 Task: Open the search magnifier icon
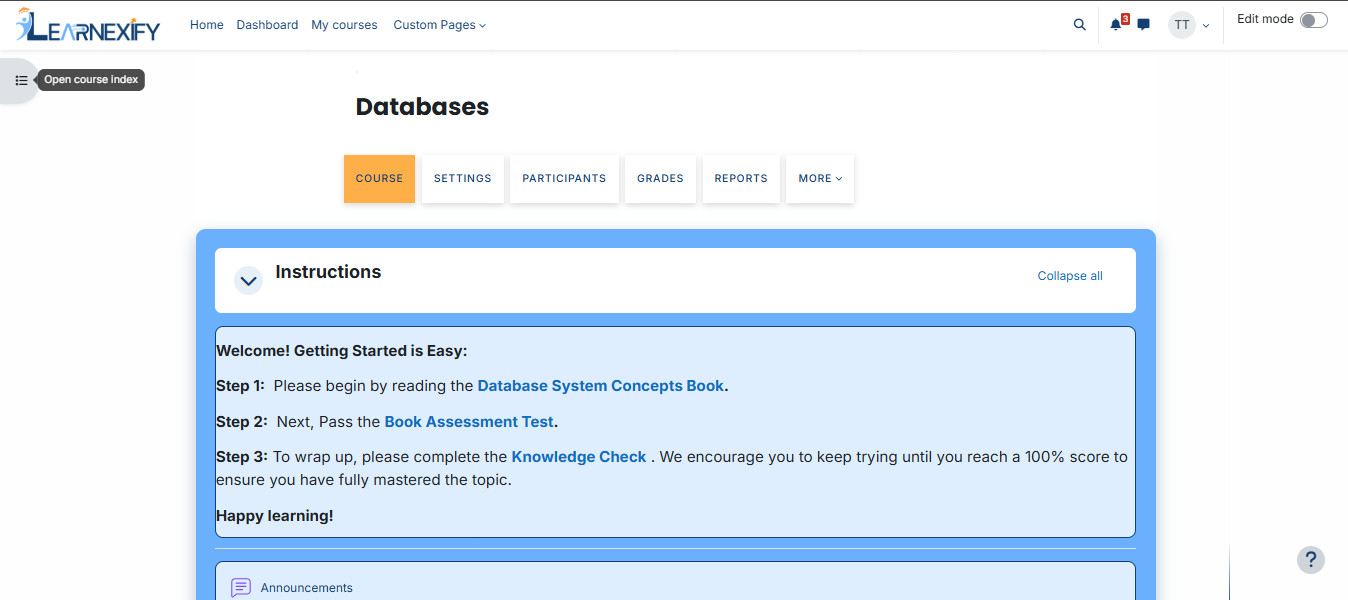pos(1079,25)
